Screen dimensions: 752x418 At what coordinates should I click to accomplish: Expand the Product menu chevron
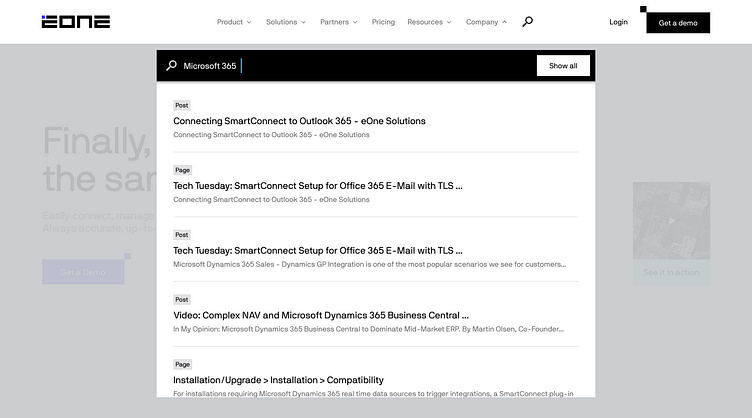click(249, 22)
